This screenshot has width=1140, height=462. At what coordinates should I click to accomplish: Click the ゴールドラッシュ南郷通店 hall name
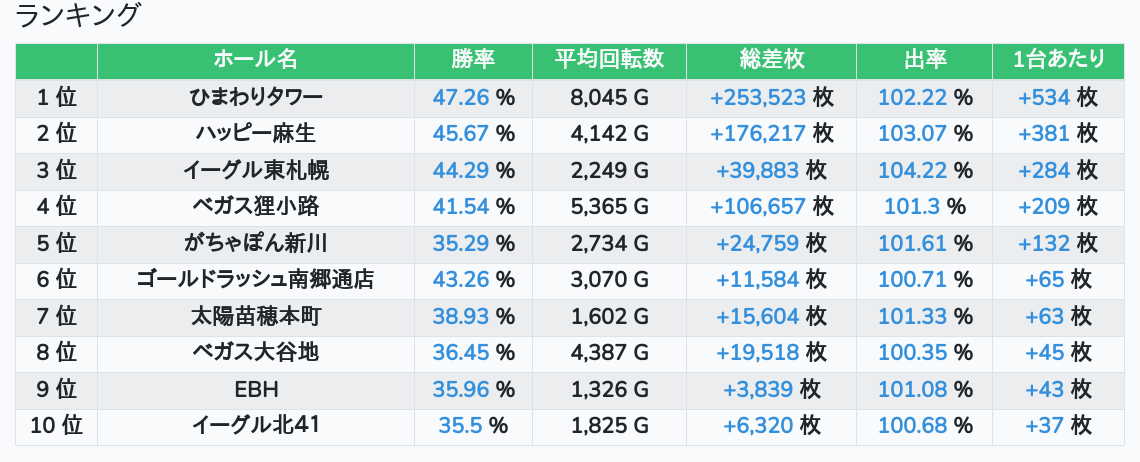(x=255, y=279)
